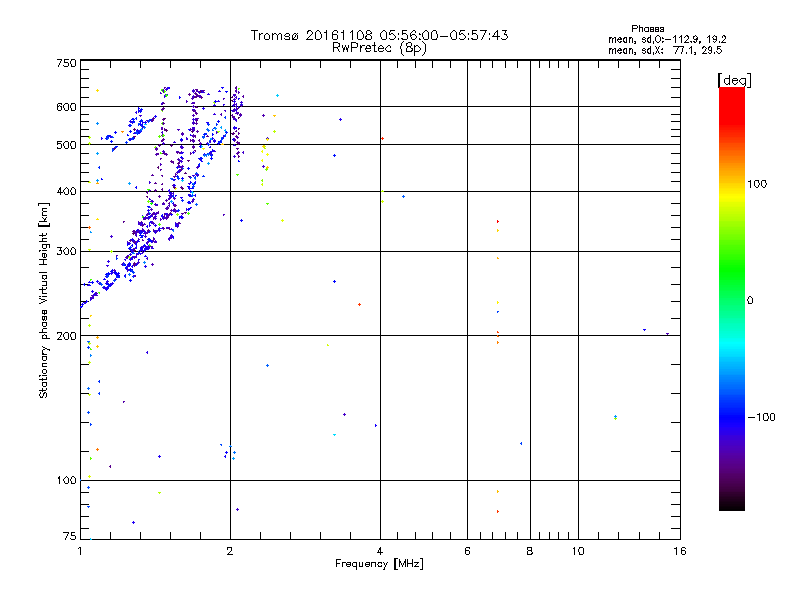The image size is (800, 600).
Task: Click the subtitle "RwPretec (8p)"
Action: coord(379,48)
